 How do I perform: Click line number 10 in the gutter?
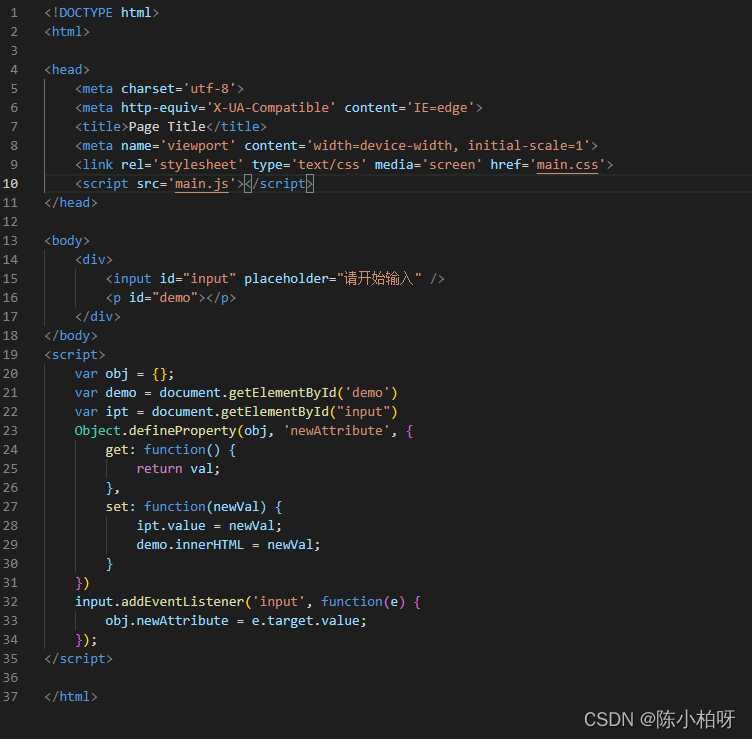pyautogui.click(x=11, y=184)
